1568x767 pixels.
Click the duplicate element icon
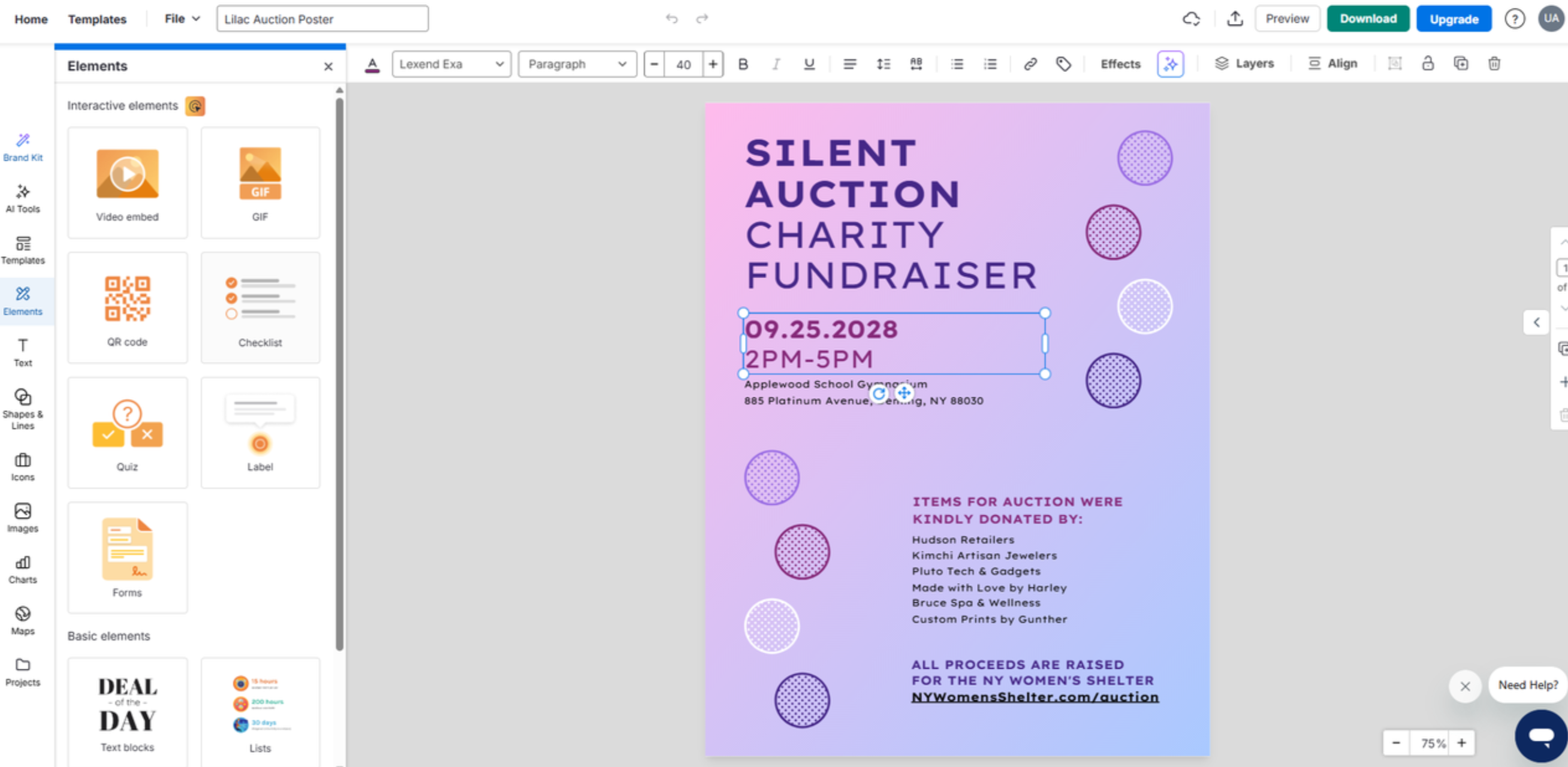(1461, 64)
